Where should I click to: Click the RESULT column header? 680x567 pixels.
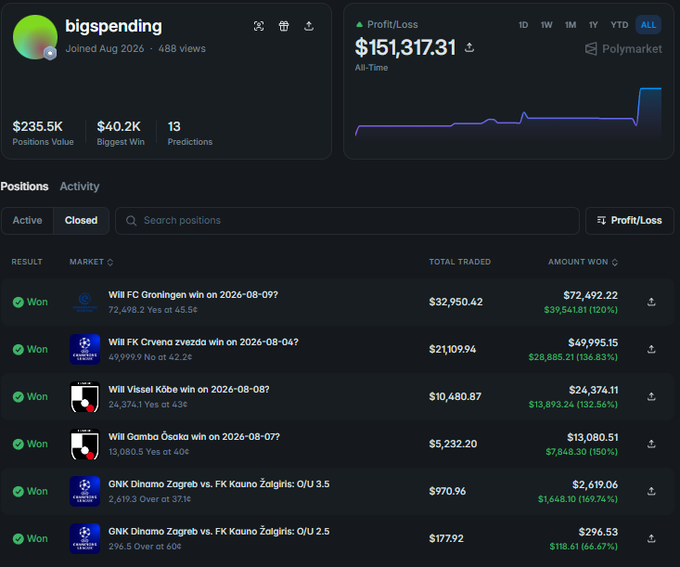pos(27,262)
